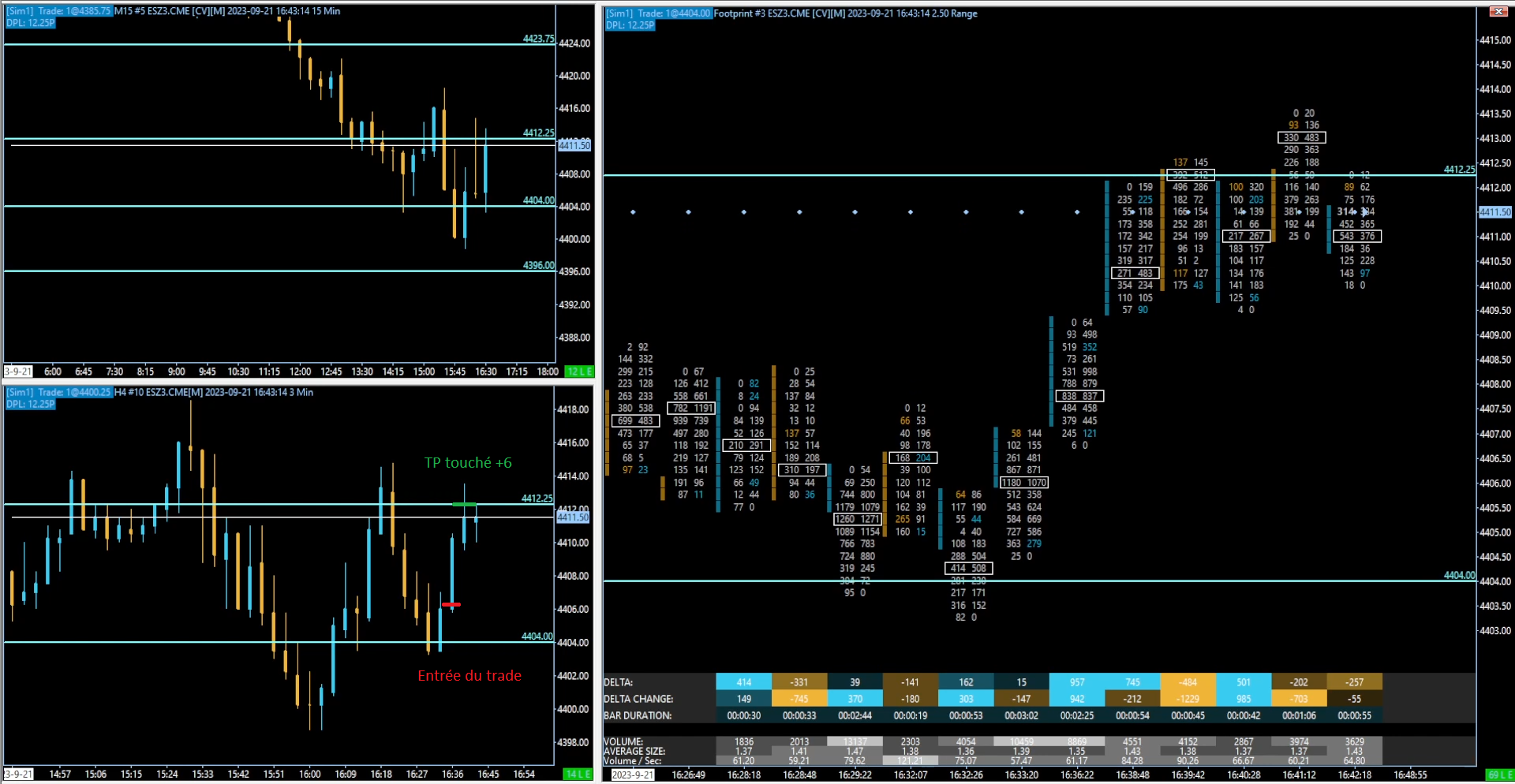Click the 4404.00 line label on the Footprint chart
This screenshot has width=1515, height=784.
(1460, 576)
